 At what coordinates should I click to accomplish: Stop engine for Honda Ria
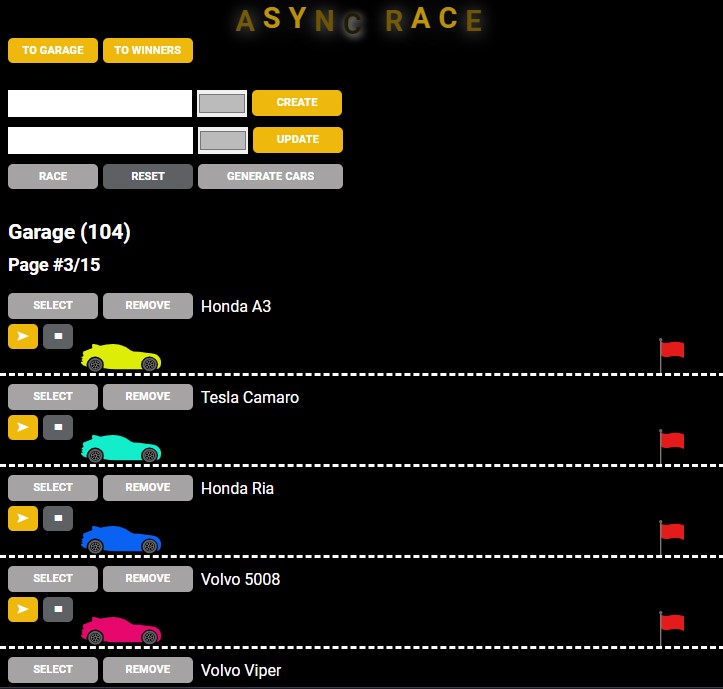point(58,518)
